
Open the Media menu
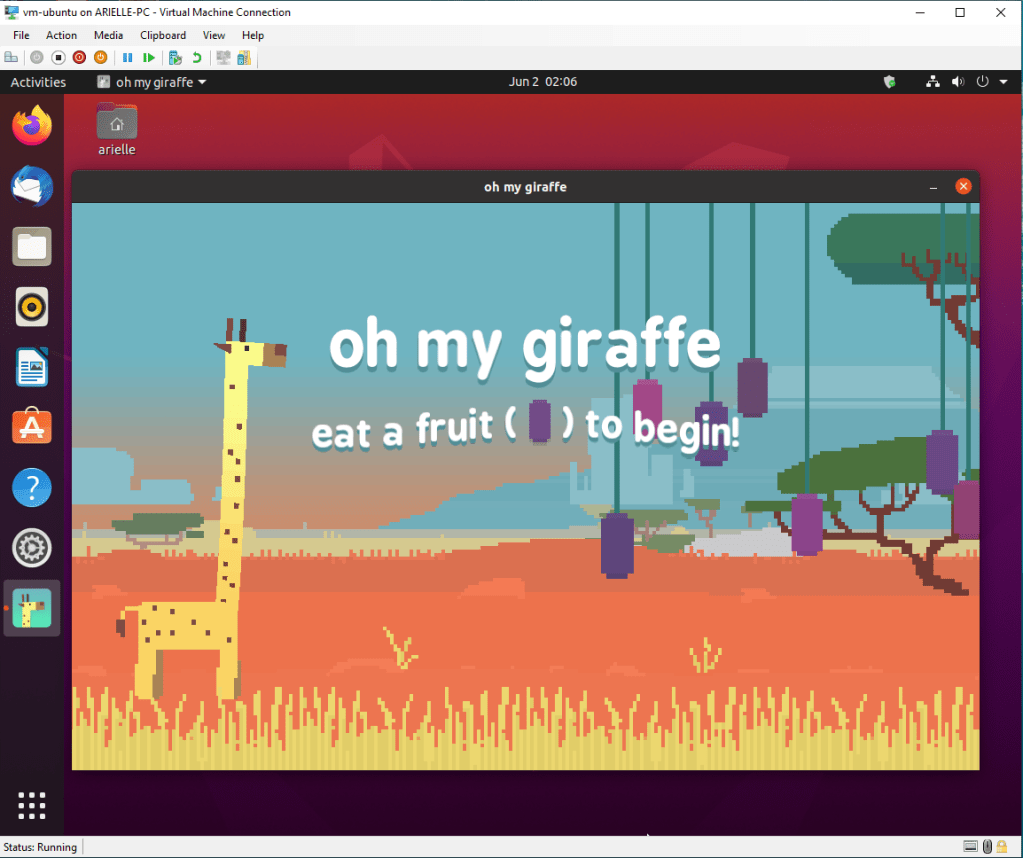(108, 35)
